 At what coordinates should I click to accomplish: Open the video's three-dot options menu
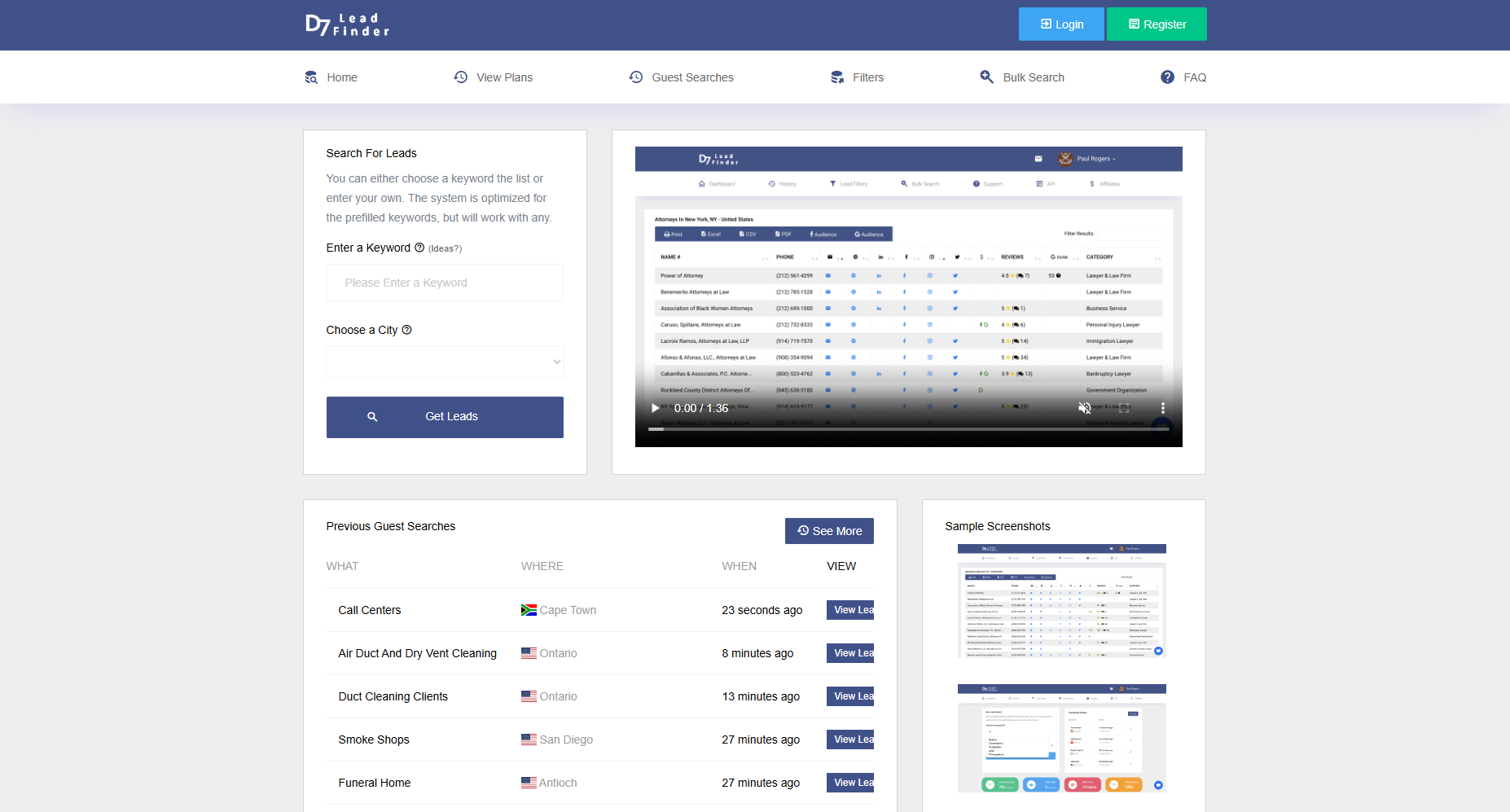[x=1162, y=408]
